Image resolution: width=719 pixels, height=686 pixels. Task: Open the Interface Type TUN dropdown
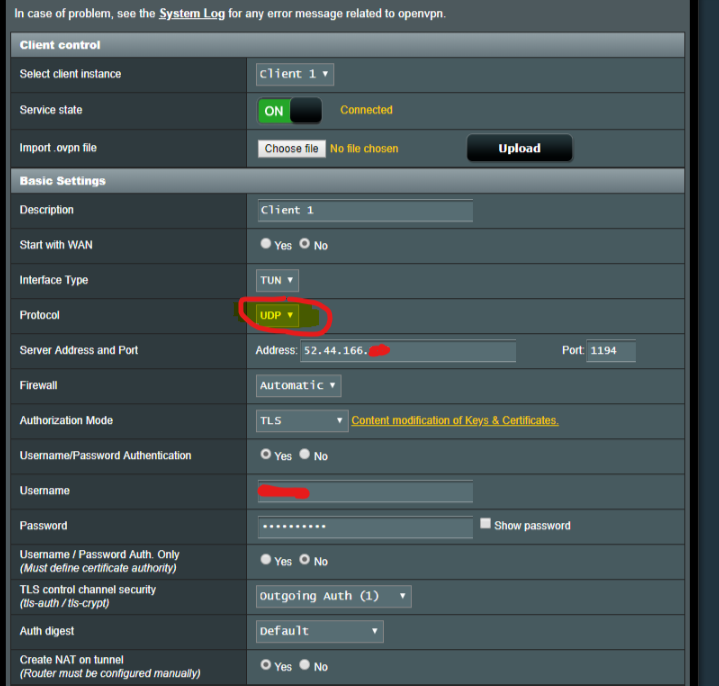pos(278,281)
